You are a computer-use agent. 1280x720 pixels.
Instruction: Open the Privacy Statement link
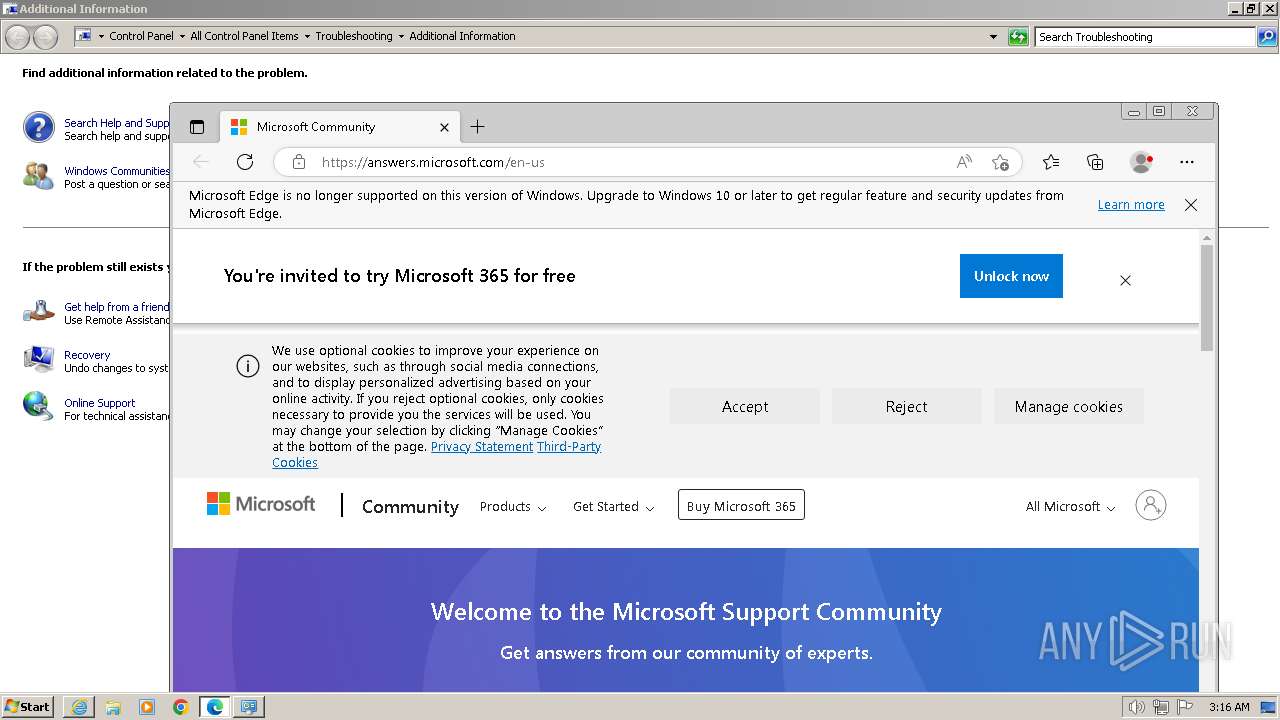click(482, 447)
